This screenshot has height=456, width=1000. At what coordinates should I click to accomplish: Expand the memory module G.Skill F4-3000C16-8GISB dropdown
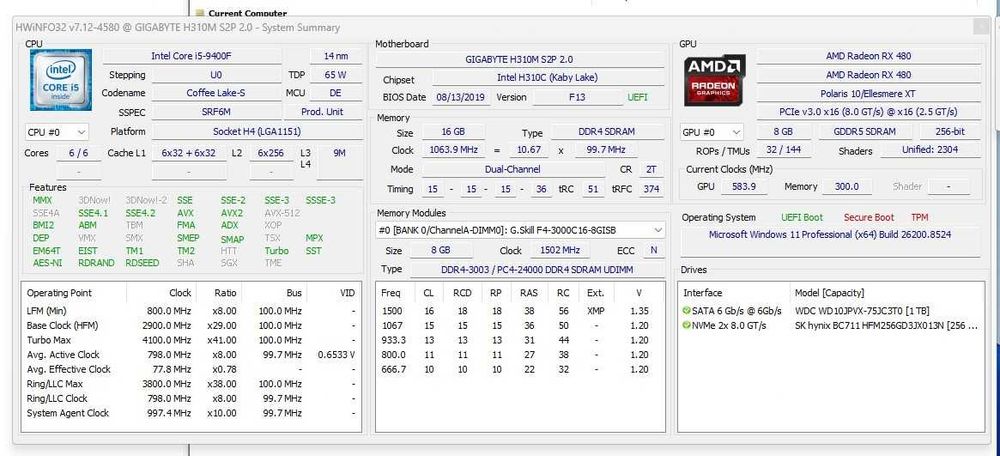tap(520, 230)
